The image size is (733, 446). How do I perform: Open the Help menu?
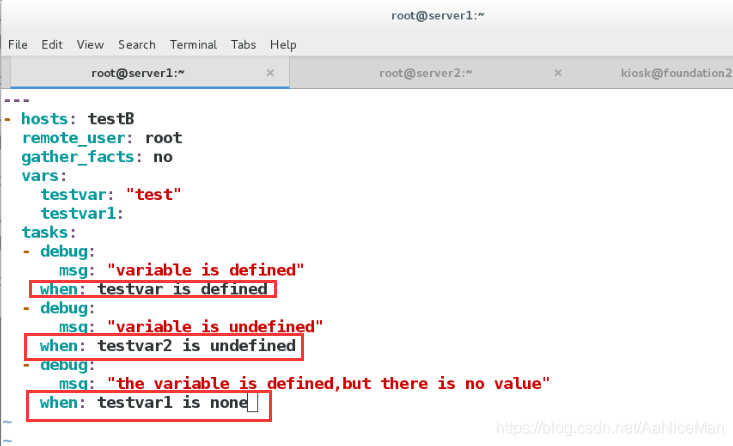click(x=283, y=45)
